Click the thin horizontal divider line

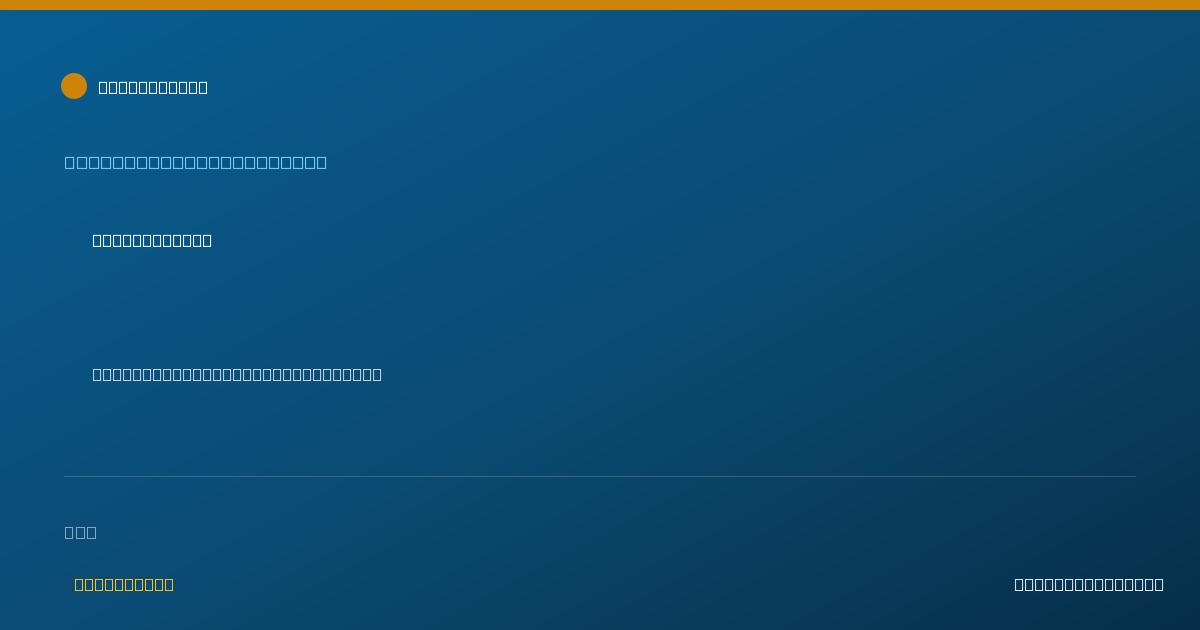click(x=600, y=476)
